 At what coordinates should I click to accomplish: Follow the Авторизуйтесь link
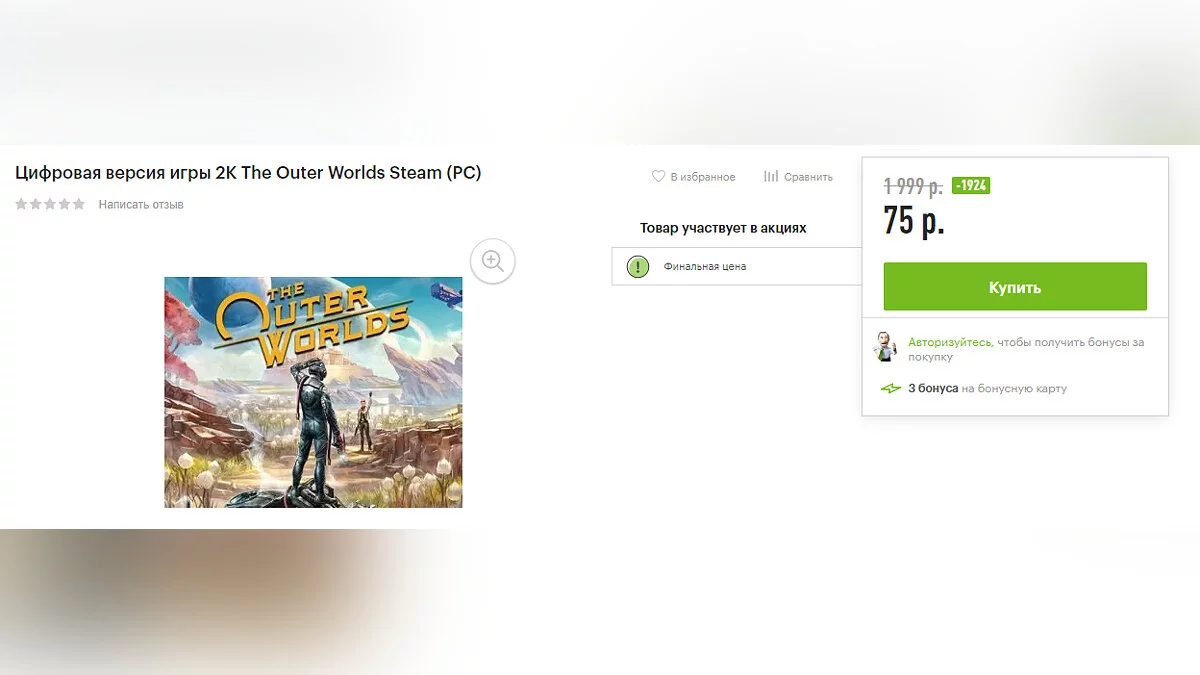949,342
